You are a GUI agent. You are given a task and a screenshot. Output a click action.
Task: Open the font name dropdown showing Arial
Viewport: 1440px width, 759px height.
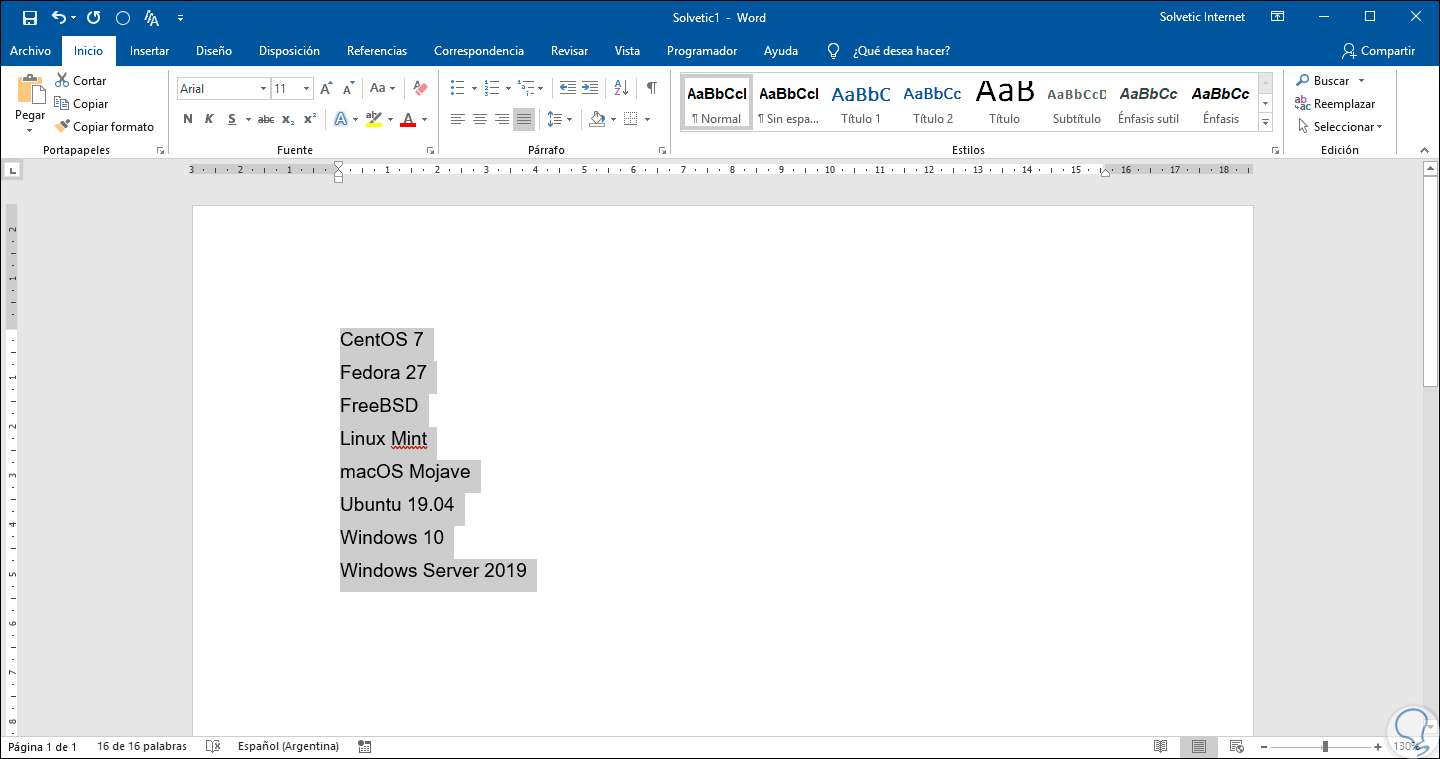[264, 89]
